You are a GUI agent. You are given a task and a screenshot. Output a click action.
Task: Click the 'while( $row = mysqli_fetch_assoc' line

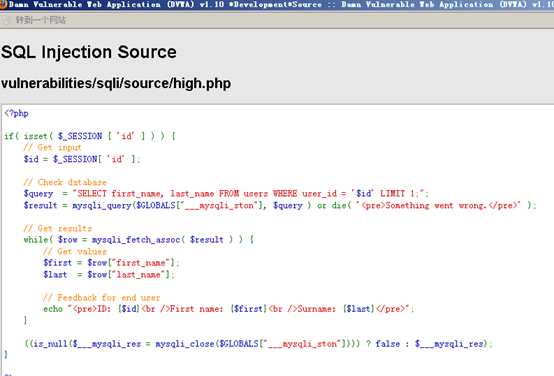[138, 240]
